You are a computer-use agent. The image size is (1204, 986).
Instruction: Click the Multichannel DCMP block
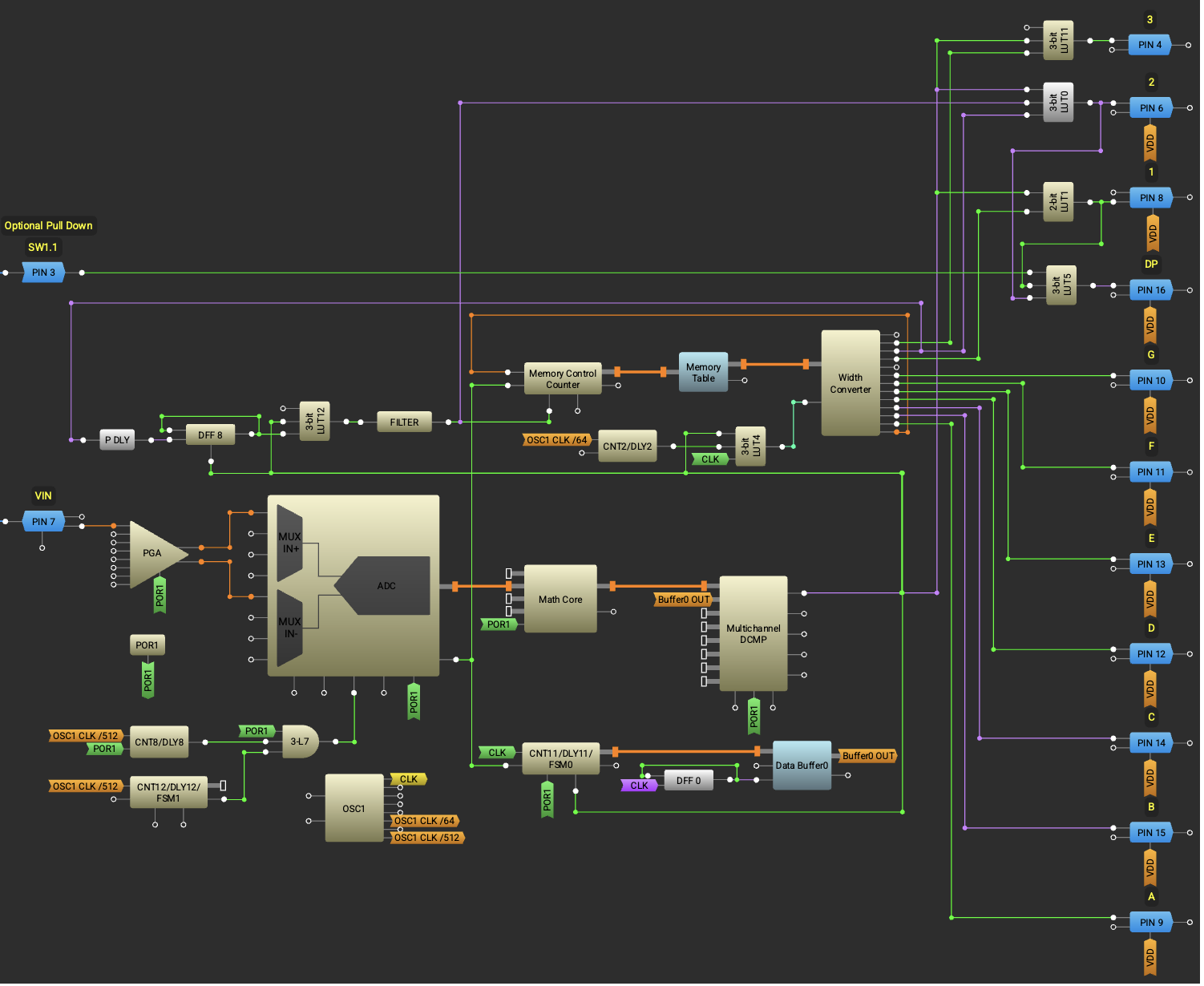point(753,634)
